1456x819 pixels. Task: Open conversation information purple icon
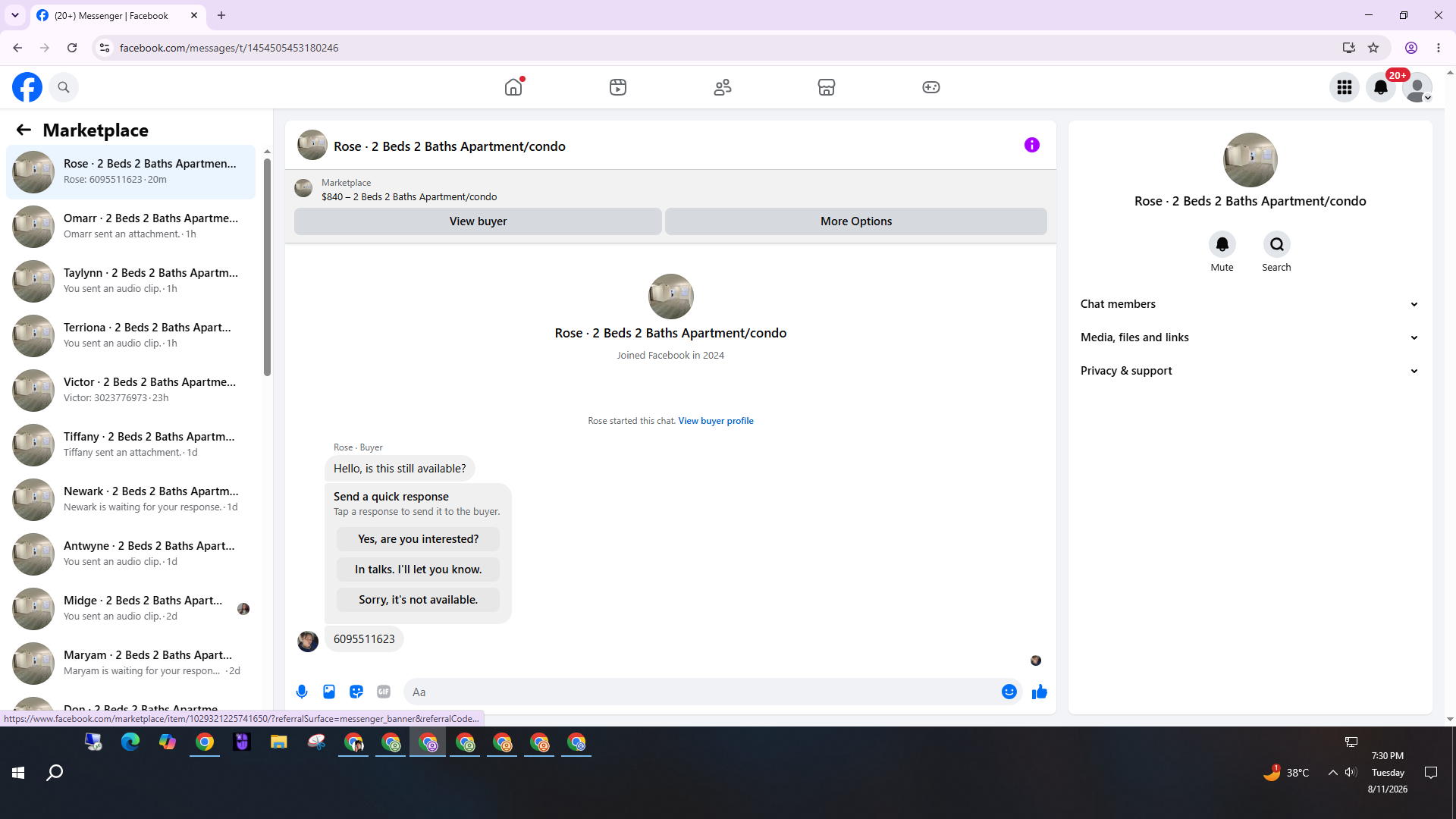pyautogui.click(x=1032, y=145)
